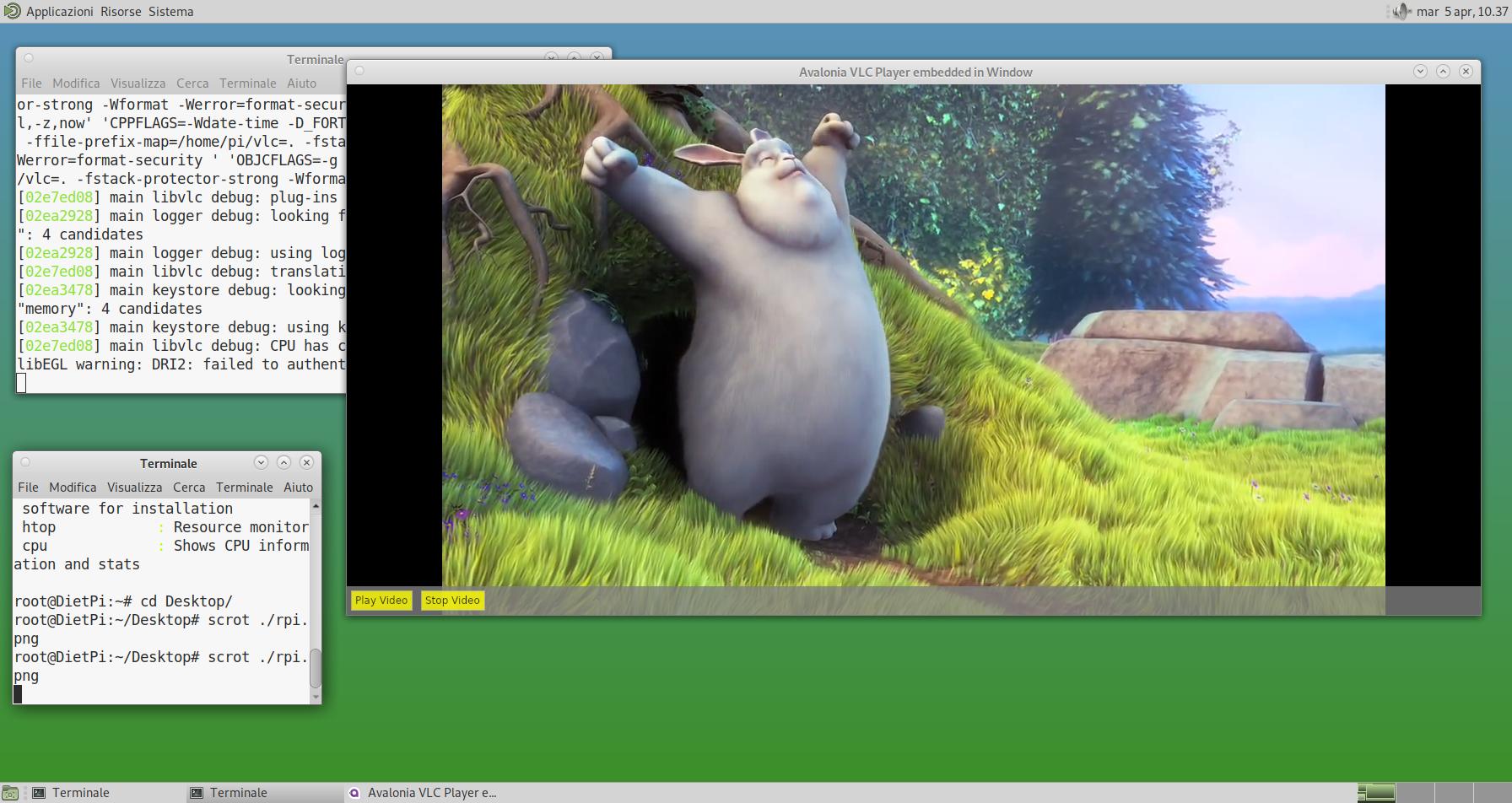The image size is (1512, 803).
Task: Close the DietPi Terminale window
Action: [306, 462]
